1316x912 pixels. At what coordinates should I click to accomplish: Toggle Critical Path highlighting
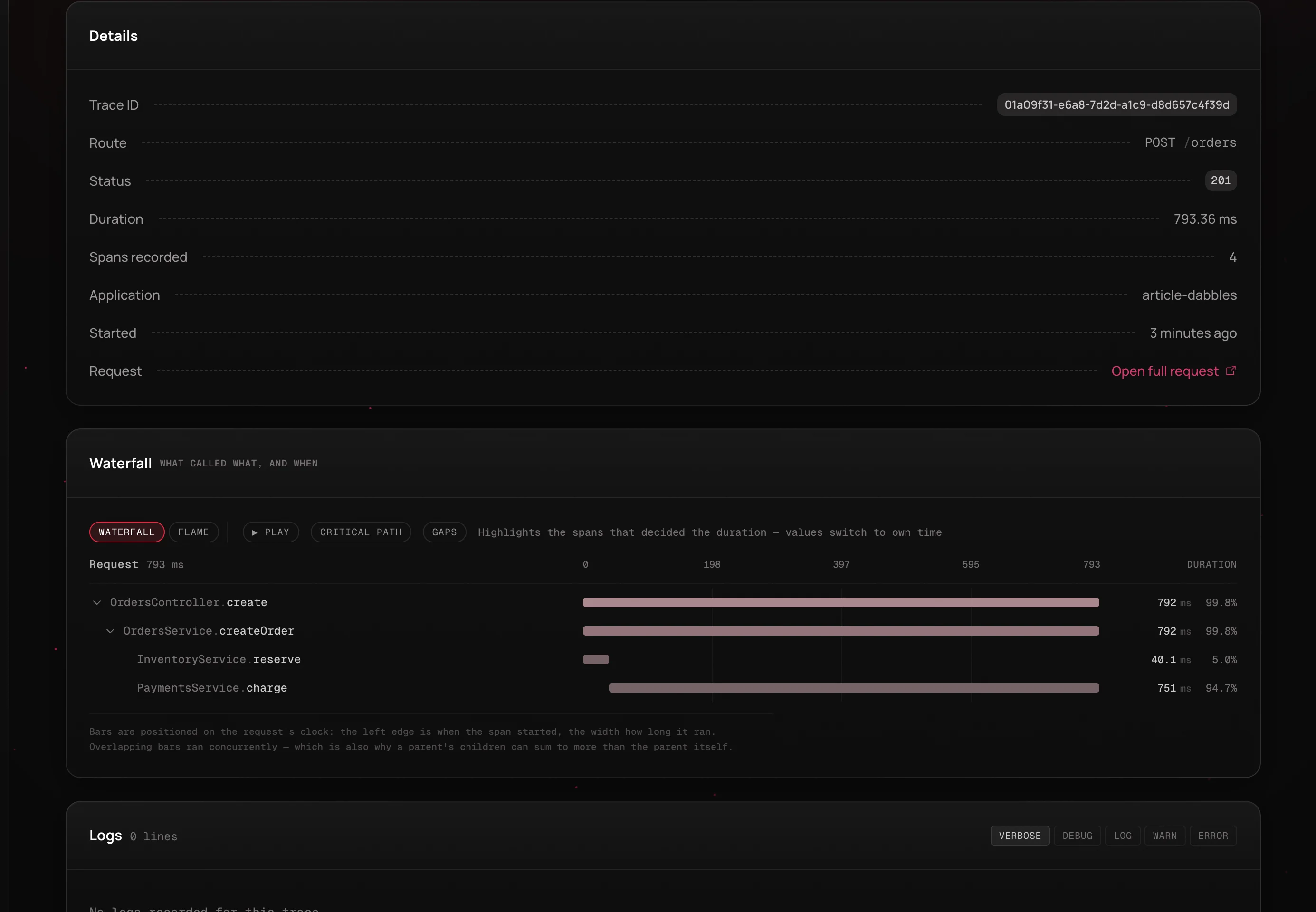pos(361,532)
